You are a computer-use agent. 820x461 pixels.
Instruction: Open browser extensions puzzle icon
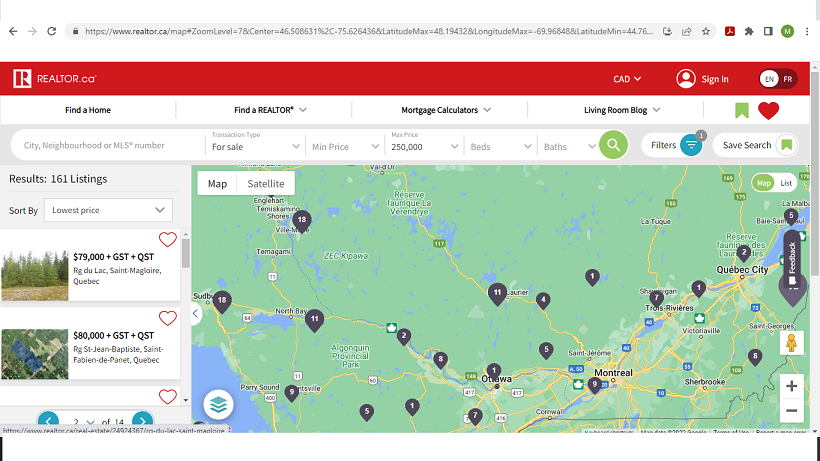point(749,31)
